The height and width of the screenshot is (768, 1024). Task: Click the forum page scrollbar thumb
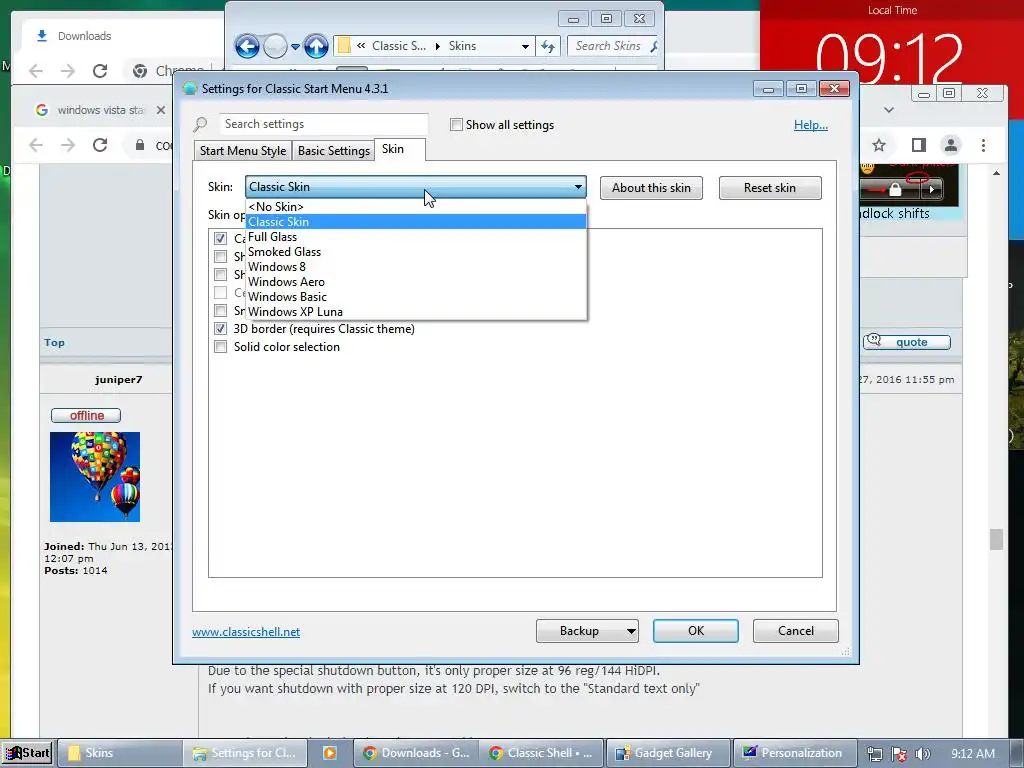click(996, 539)
